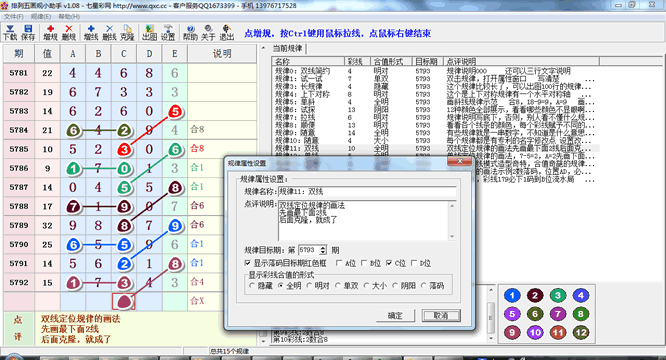Increase the 规律目标期 value with the up arrow
This screenshot has width=666, height=360.
(x=323, y=248)
